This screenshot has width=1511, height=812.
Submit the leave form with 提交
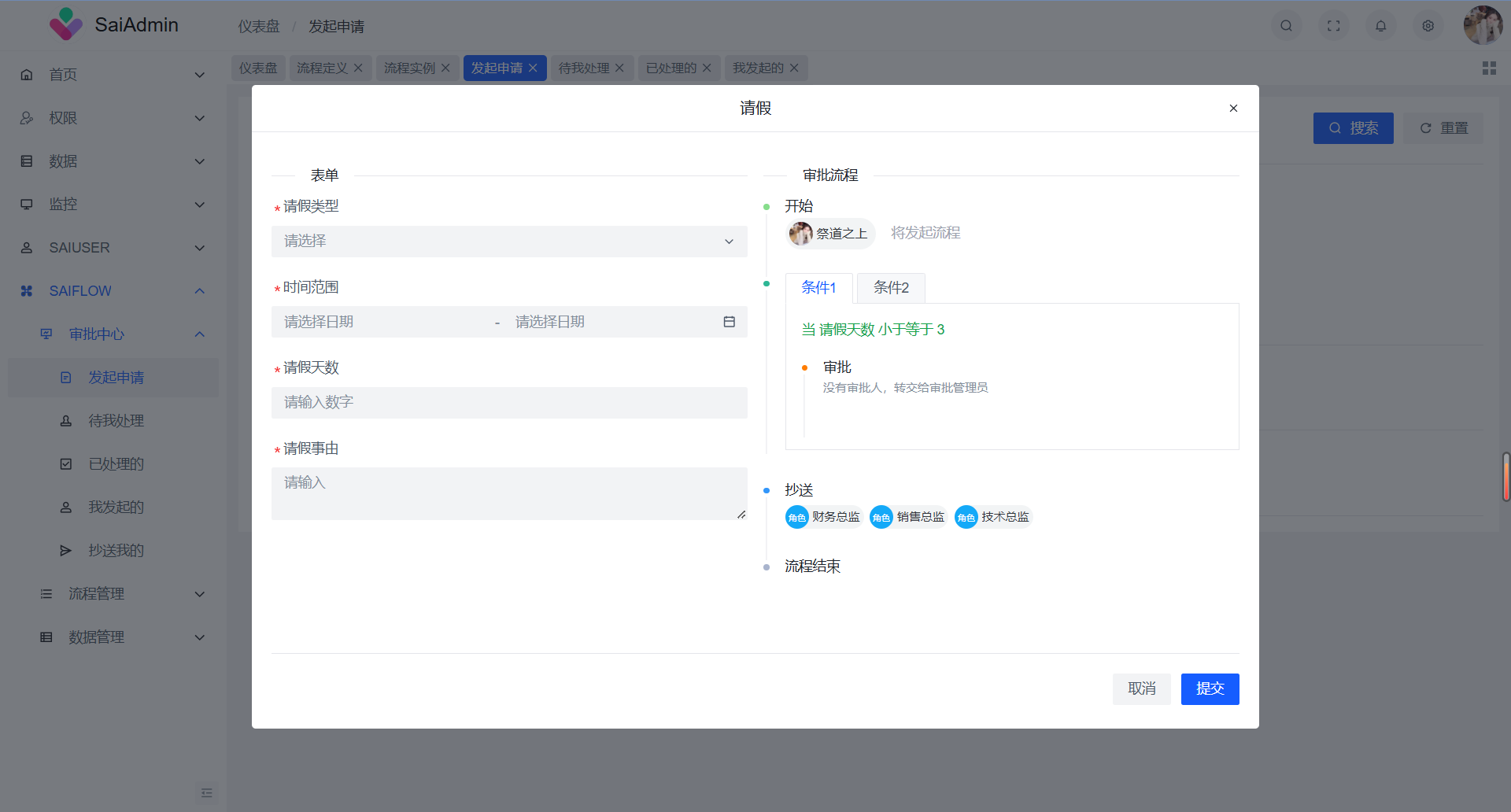pos(1210,689)
